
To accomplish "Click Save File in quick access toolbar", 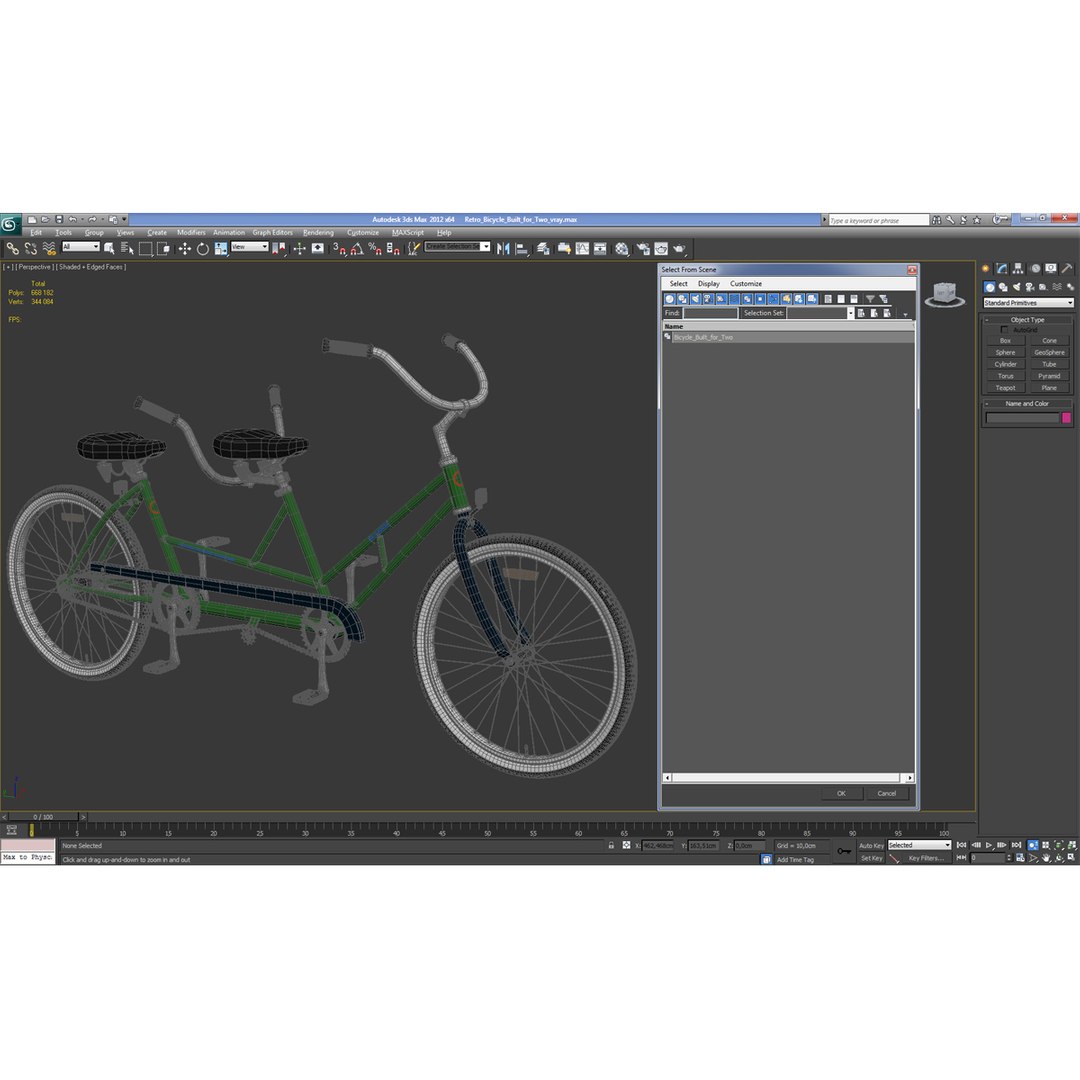I will [x=59, y=220].
